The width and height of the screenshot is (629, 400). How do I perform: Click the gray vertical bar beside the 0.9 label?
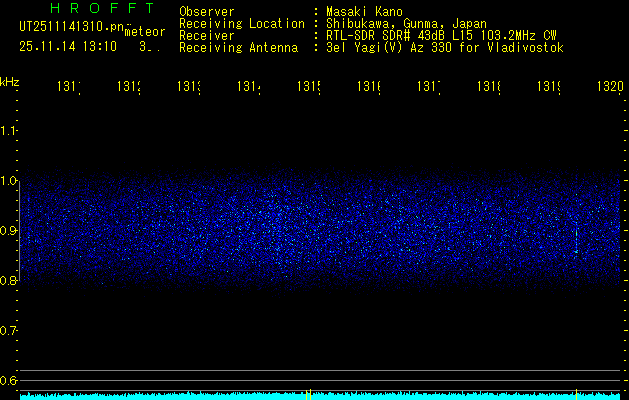coord(20,231)
